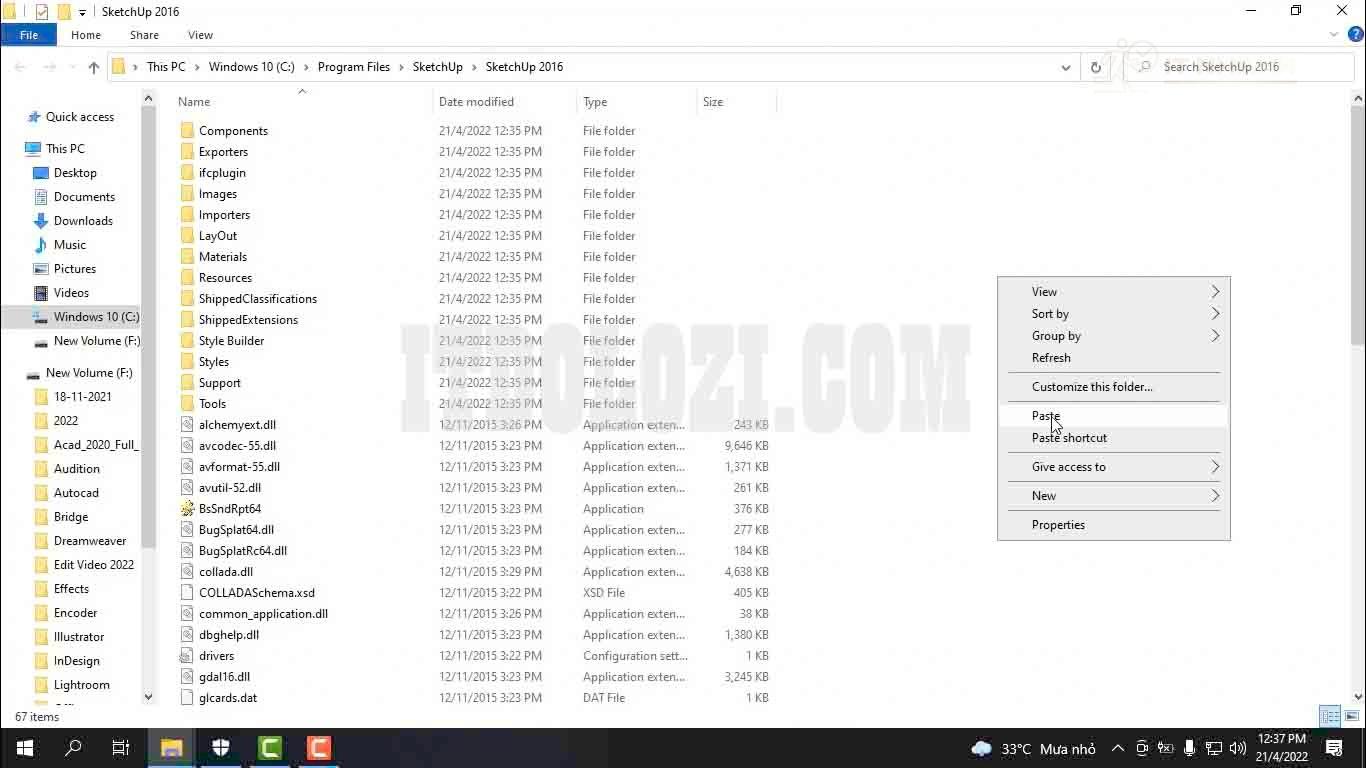Open Downloads in the navigation pane

click(83, 221)
